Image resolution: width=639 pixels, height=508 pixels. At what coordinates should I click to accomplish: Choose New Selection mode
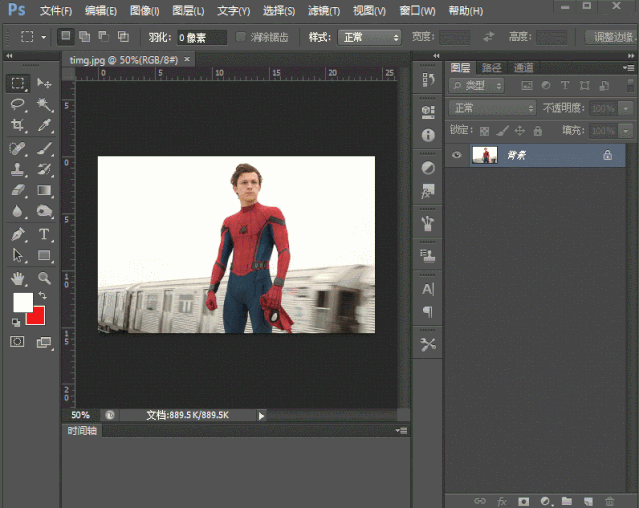[x=65, y=36]
